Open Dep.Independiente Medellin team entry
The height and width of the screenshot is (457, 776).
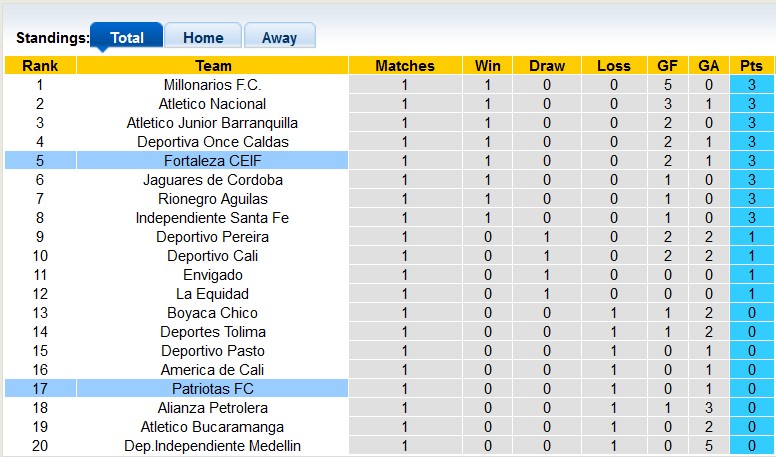(x=213, y=446)
